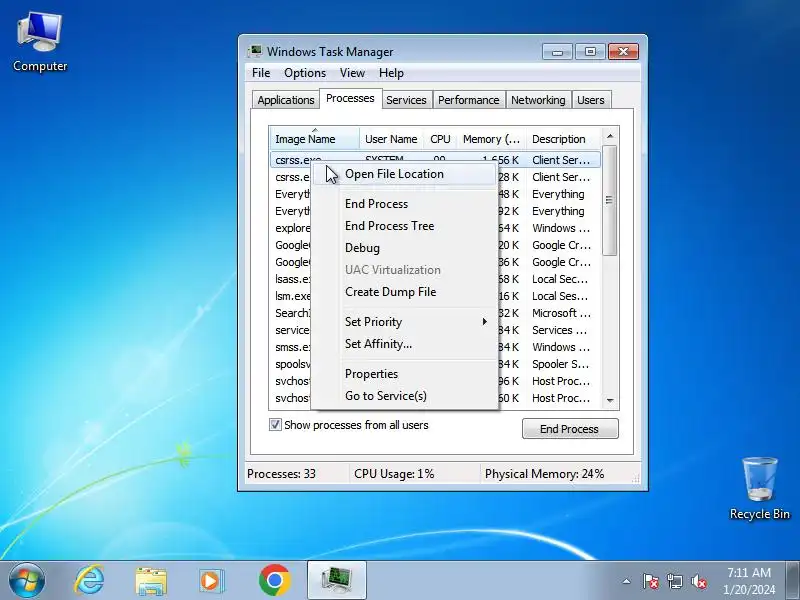
Task: Click 'CPU Usage: 1%' status entry
Action: pyautogui.click(x=394, y=473)
